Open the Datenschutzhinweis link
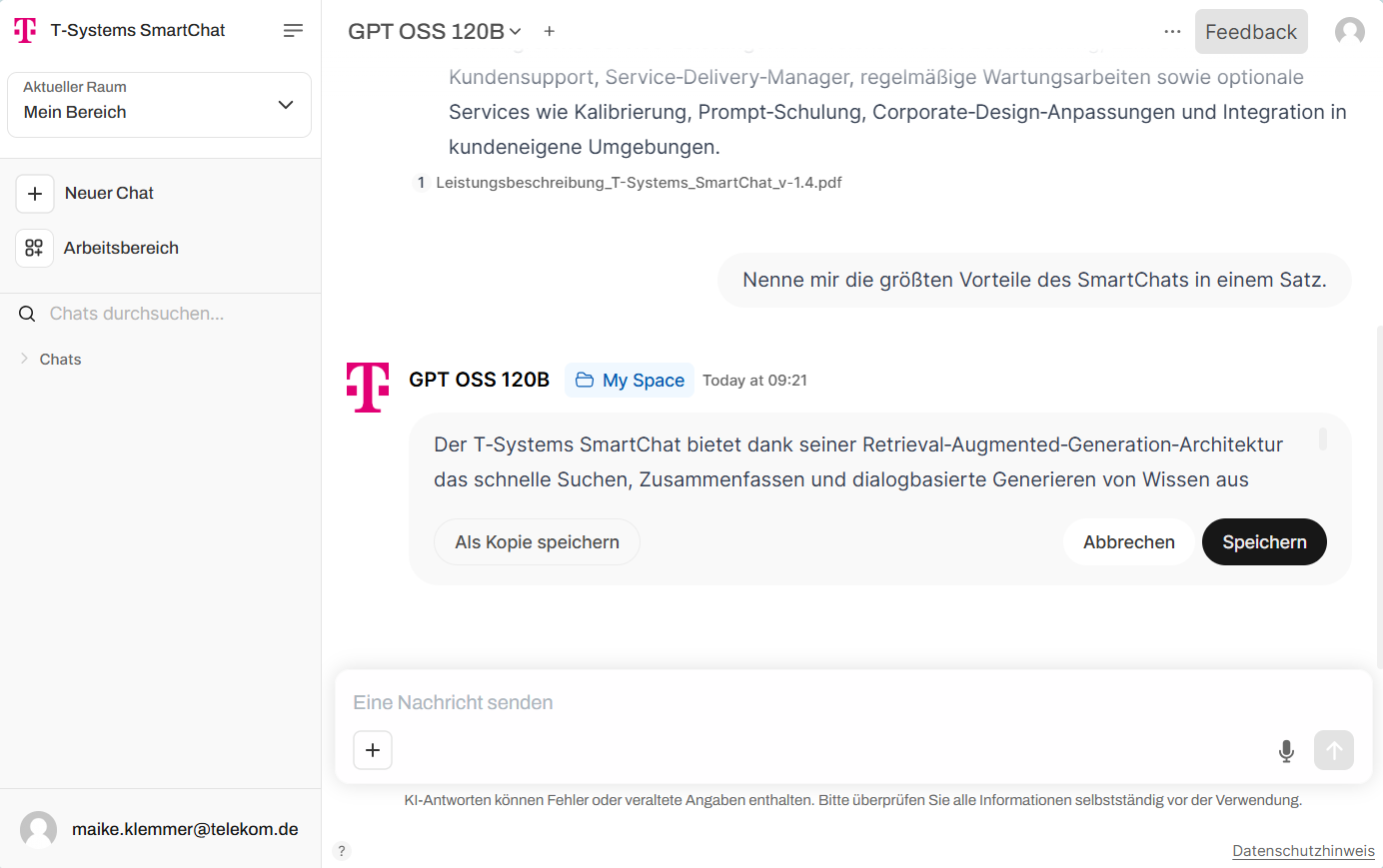This screenshot has height=868, width=1383. (x=1303, y=851)
